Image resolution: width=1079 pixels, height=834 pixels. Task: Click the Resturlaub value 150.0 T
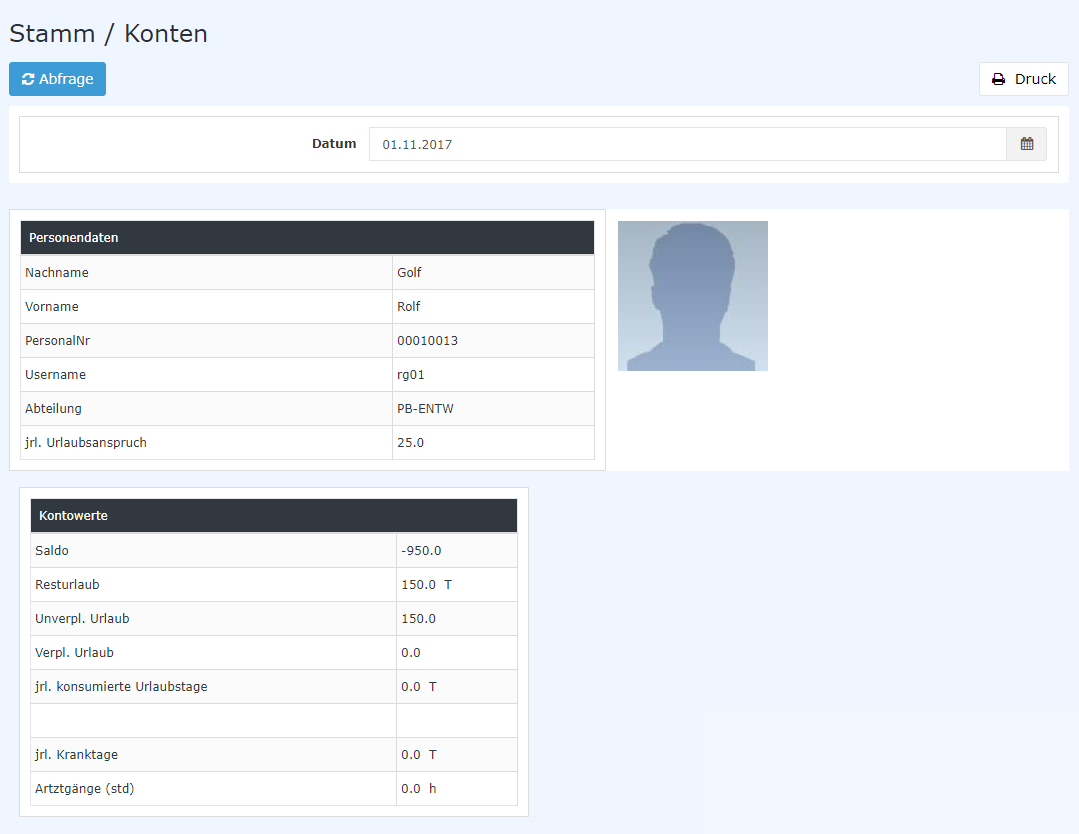426,585
